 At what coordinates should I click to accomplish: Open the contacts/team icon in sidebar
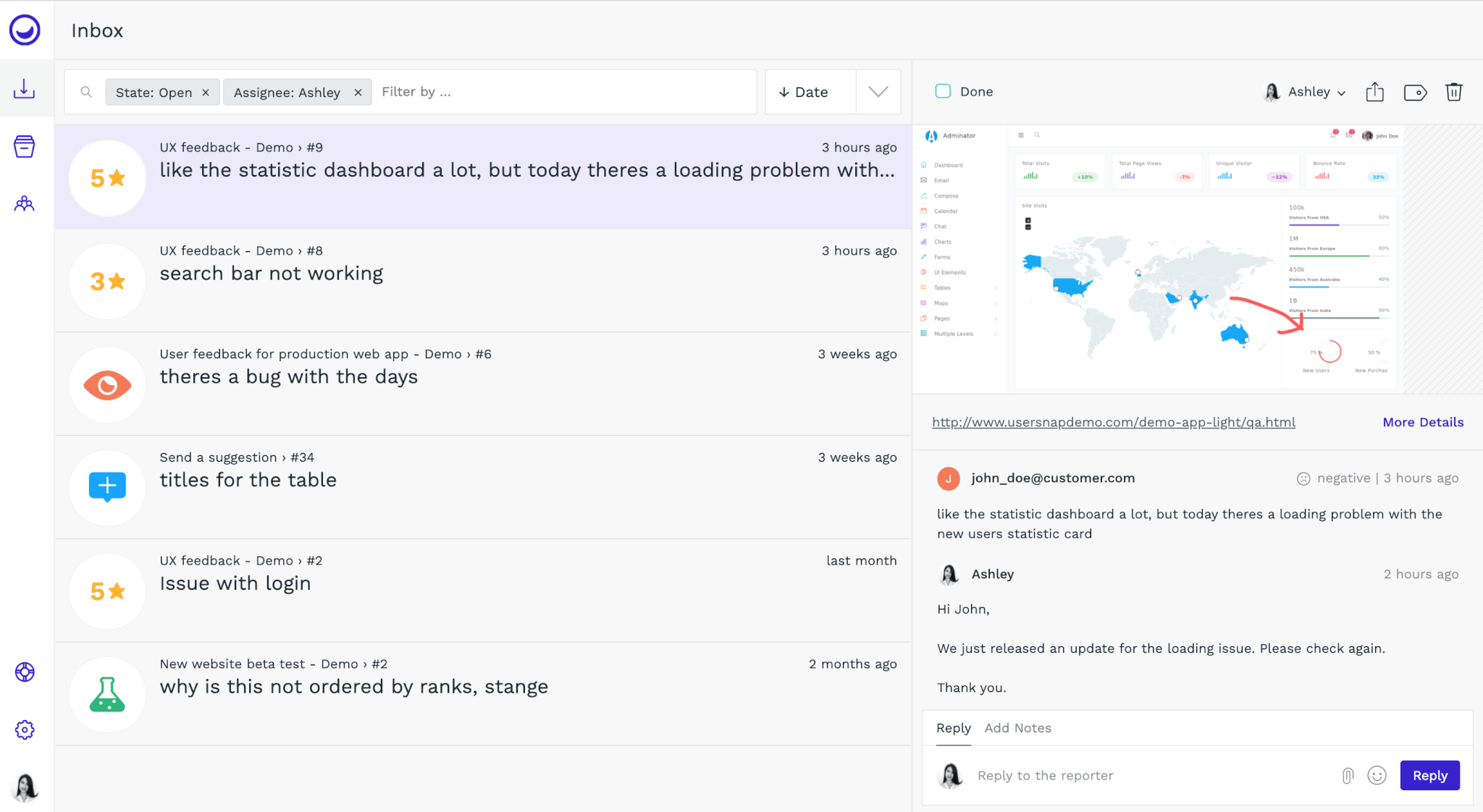[x=25, y=204]
